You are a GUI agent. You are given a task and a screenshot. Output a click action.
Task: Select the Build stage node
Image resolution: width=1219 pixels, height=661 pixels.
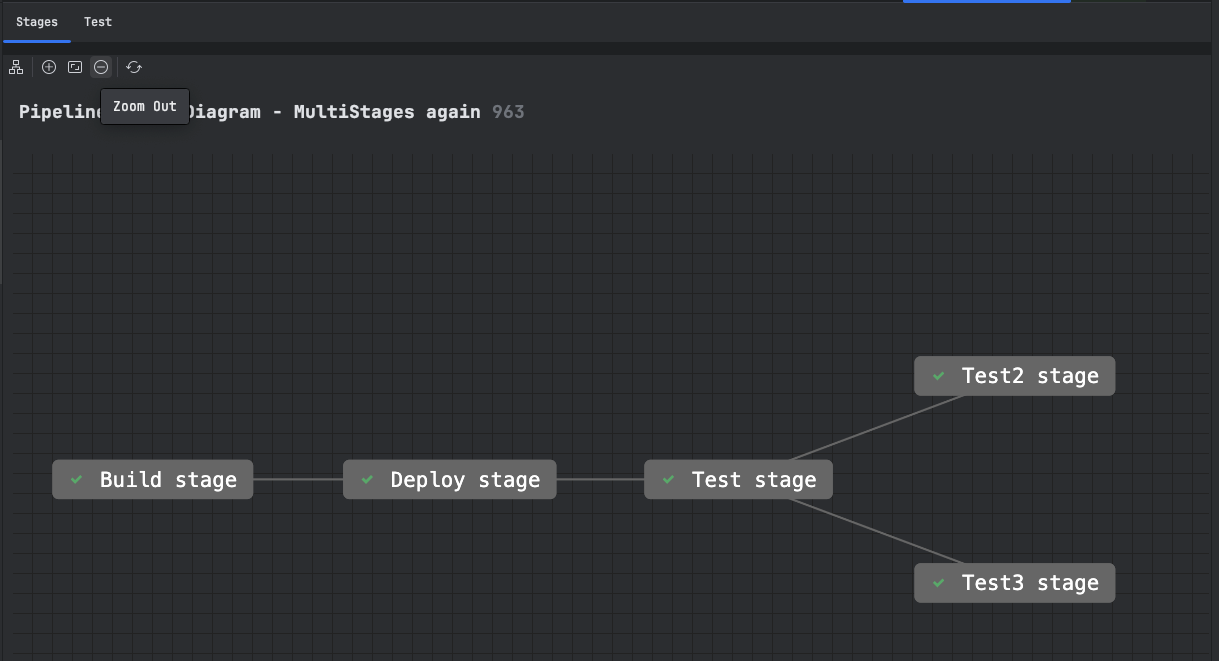click(153, 480)
